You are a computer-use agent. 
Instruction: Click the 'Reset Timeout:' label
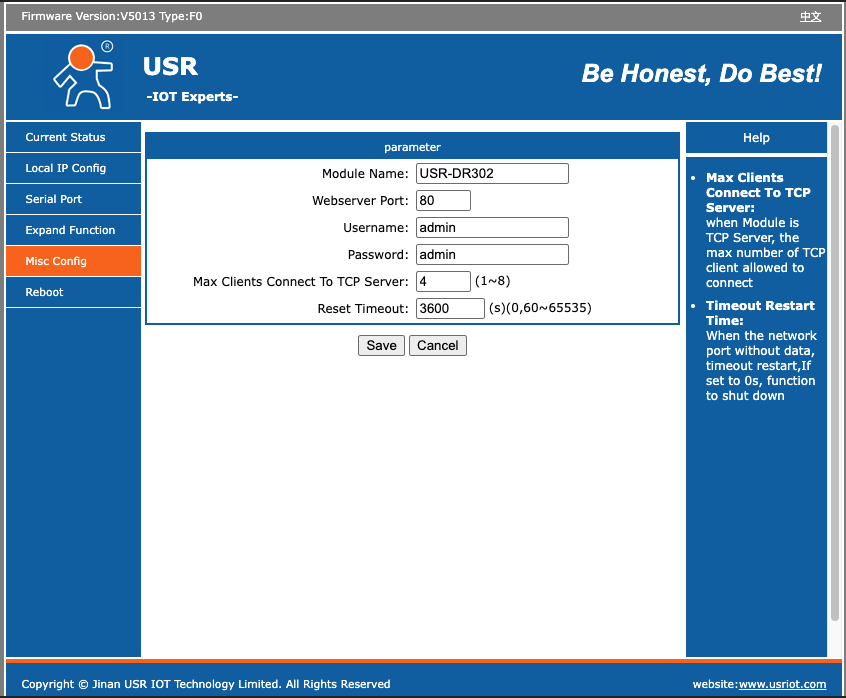pos(363,309)
